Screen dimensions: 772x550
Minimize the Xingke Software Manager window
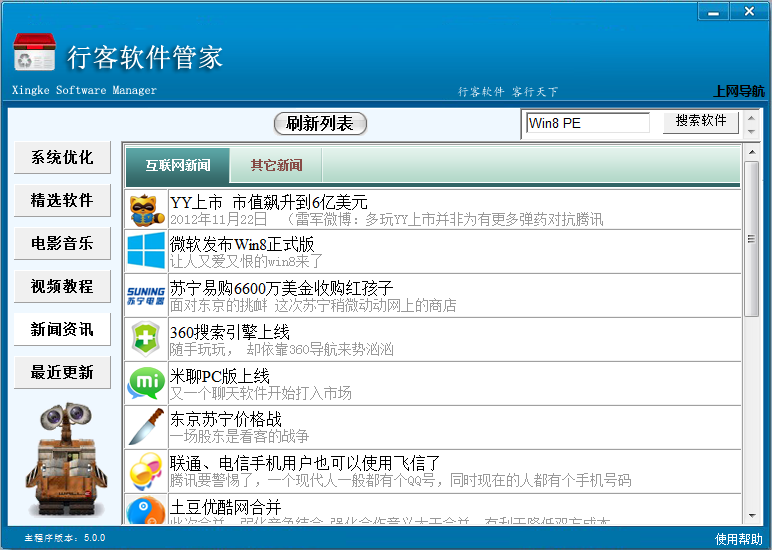(x=713, y=11)
